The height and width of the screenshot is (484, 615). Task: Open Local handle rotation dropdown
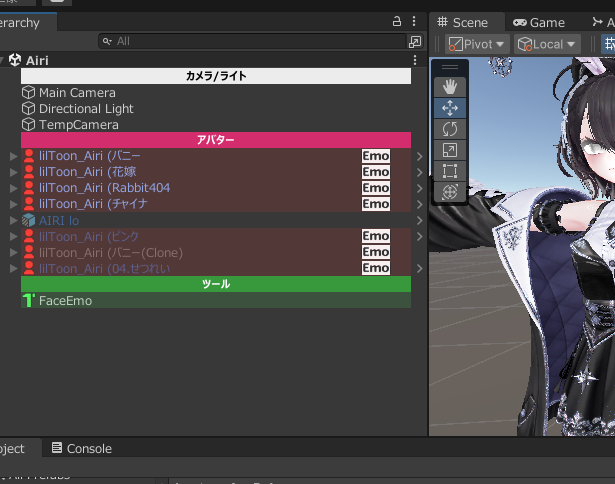pyautogui.click(x=546, y=44)
